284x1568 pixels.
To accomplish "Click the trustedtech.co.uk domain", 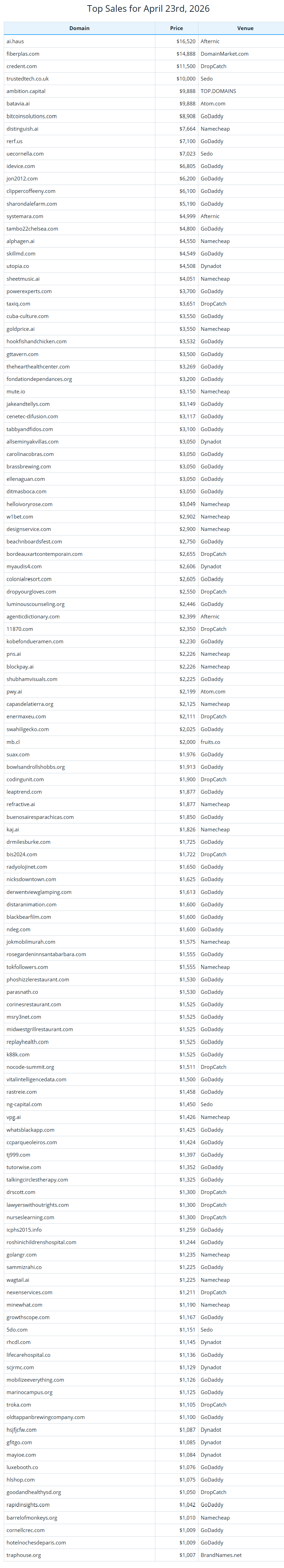I will 27,78.
